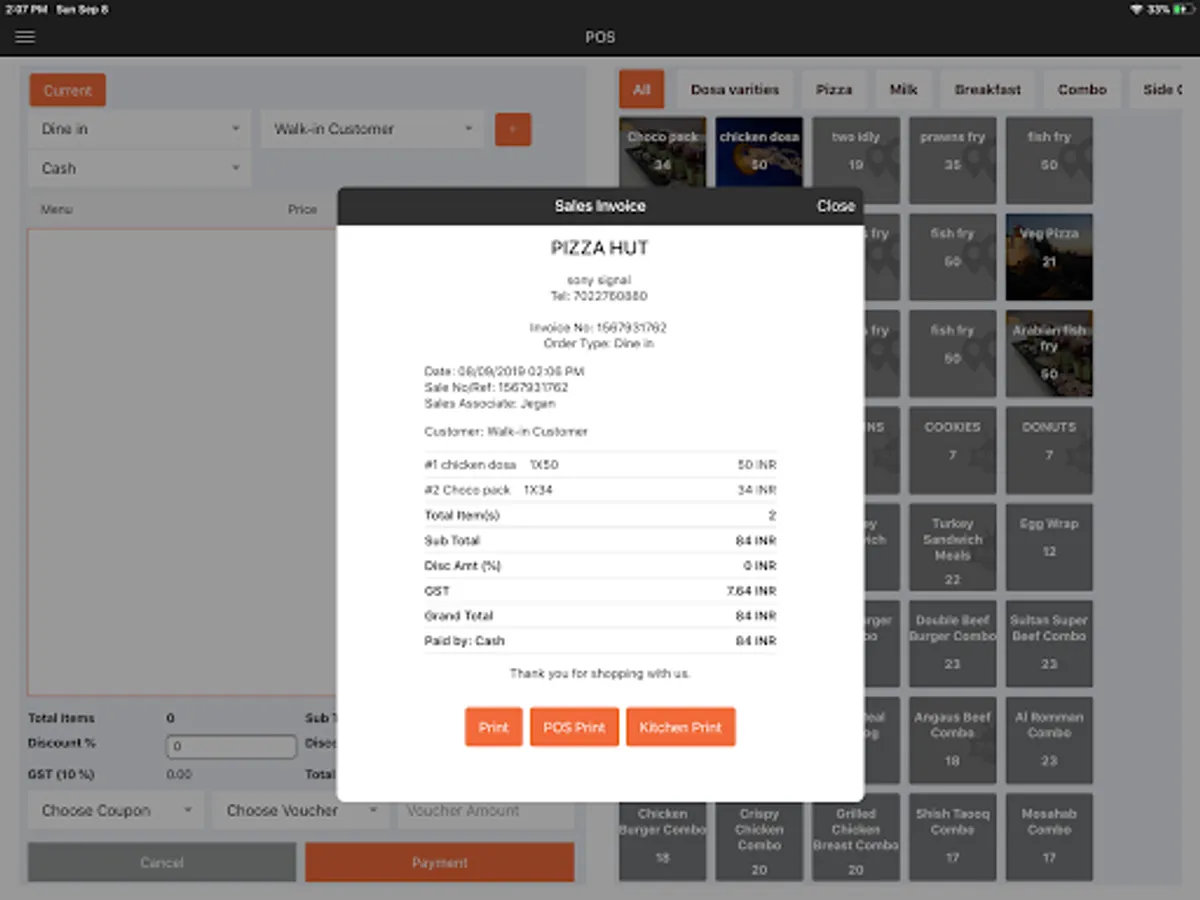Select the All category tab

[641, 89]
